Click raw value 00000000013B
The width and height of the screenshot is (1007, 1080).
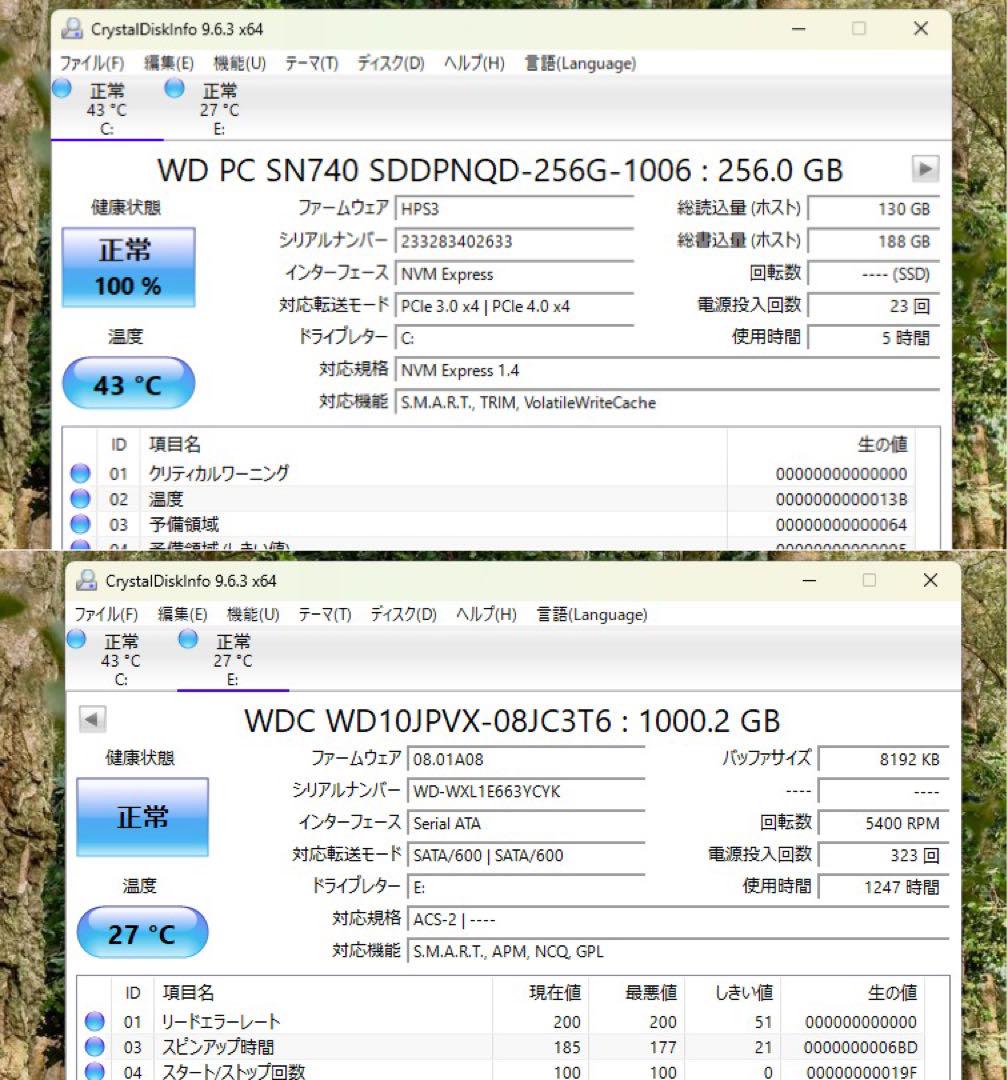[x=841, y=499]
